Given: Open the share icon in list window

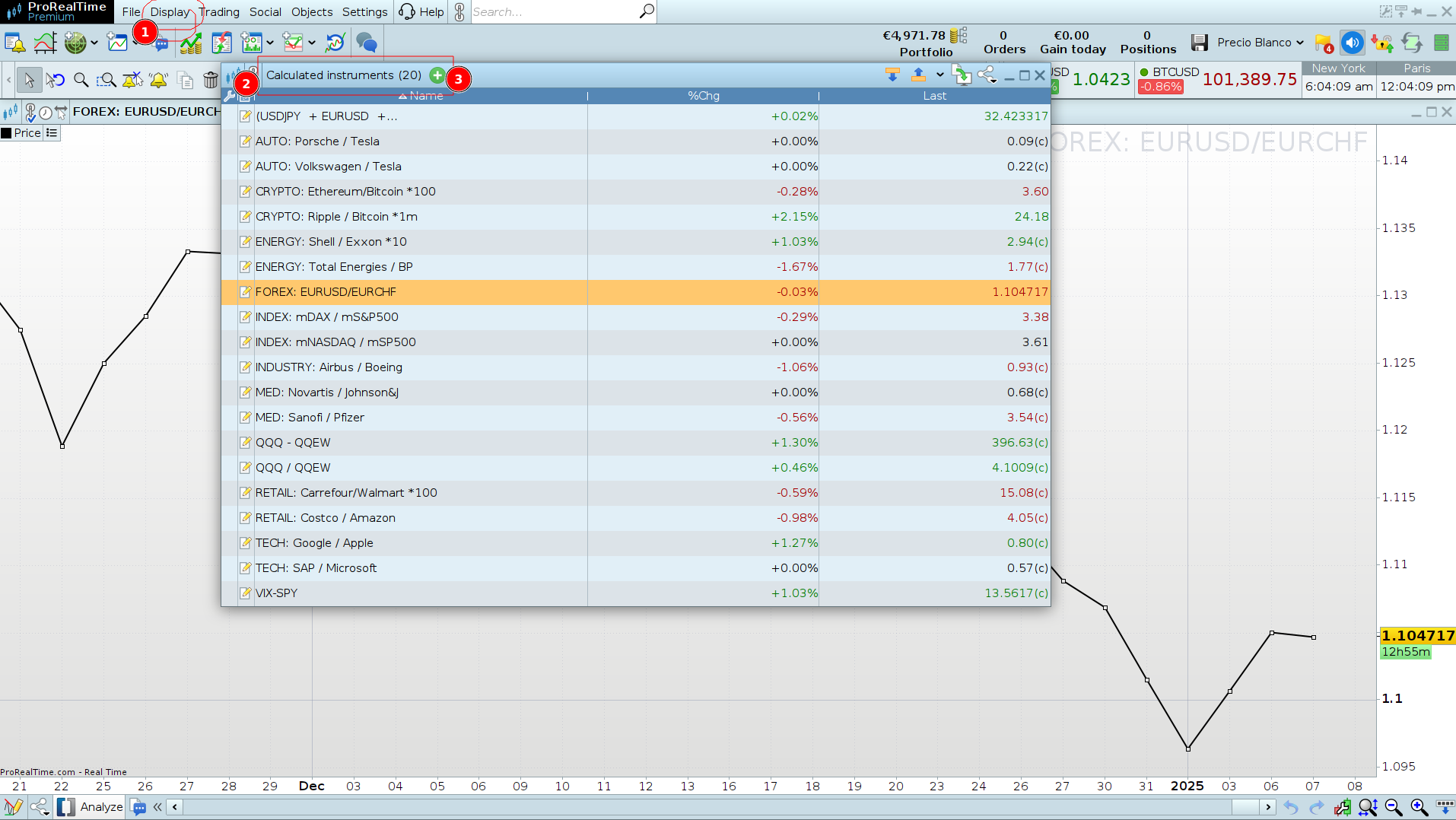Looking at the screenshot, I should pyautogui.click(x=987, y=75).
